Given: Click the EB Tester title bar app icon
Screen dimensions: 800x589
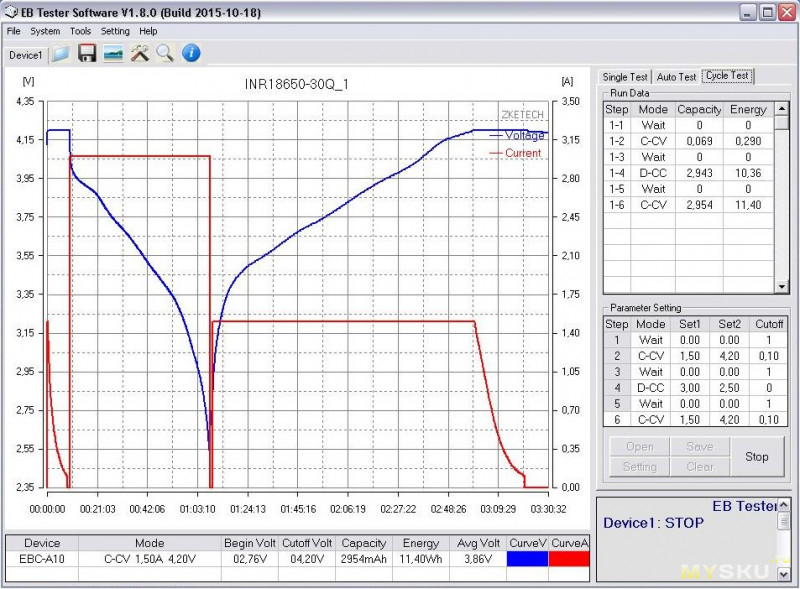Looking at the screenshot, I should (x=12, y=12).
